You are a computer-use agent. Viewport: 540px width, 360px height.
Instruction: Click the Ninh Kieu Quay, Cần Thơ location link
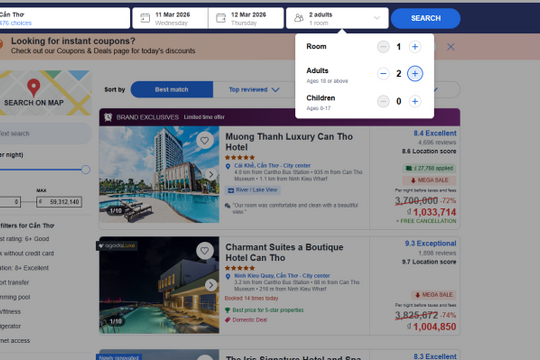[x=282, y=276]
